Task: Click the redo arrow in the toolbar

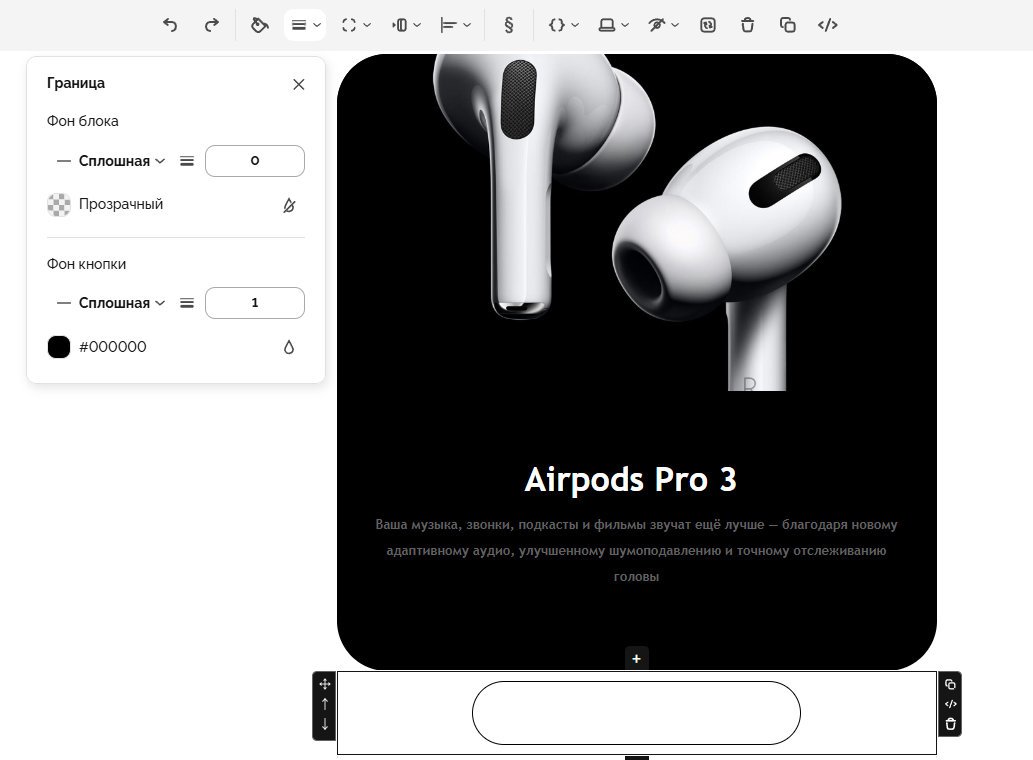Action: click(211, 25)
